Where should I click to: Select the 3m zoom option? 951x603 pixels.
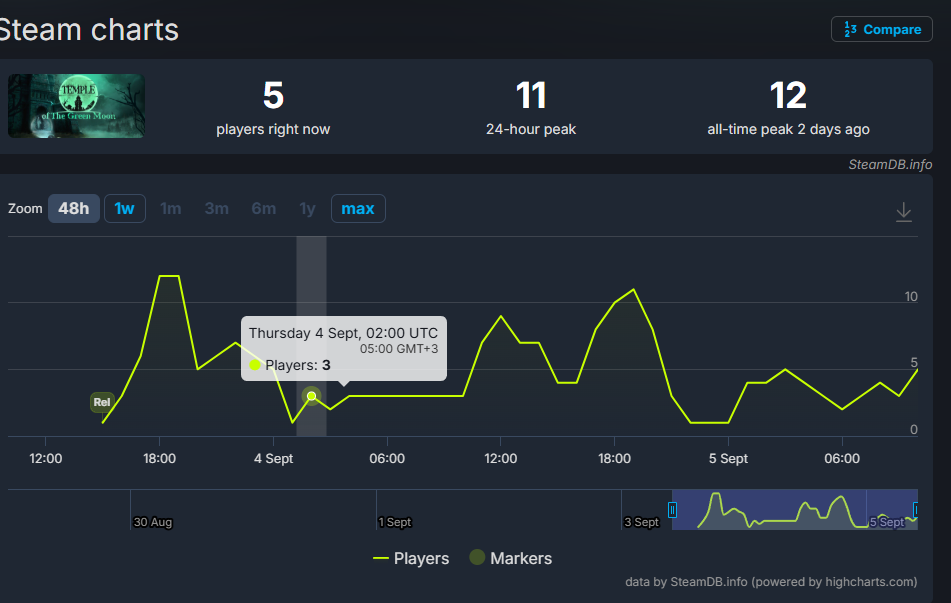point(217,209)
